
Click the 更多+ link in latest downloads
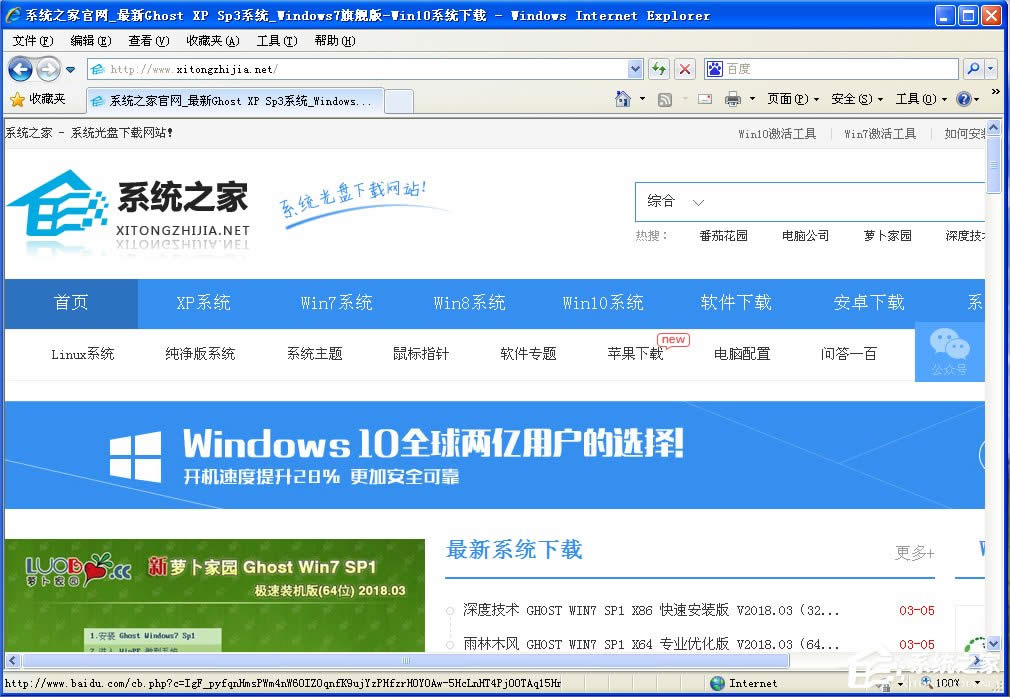[x=913, y=553]
